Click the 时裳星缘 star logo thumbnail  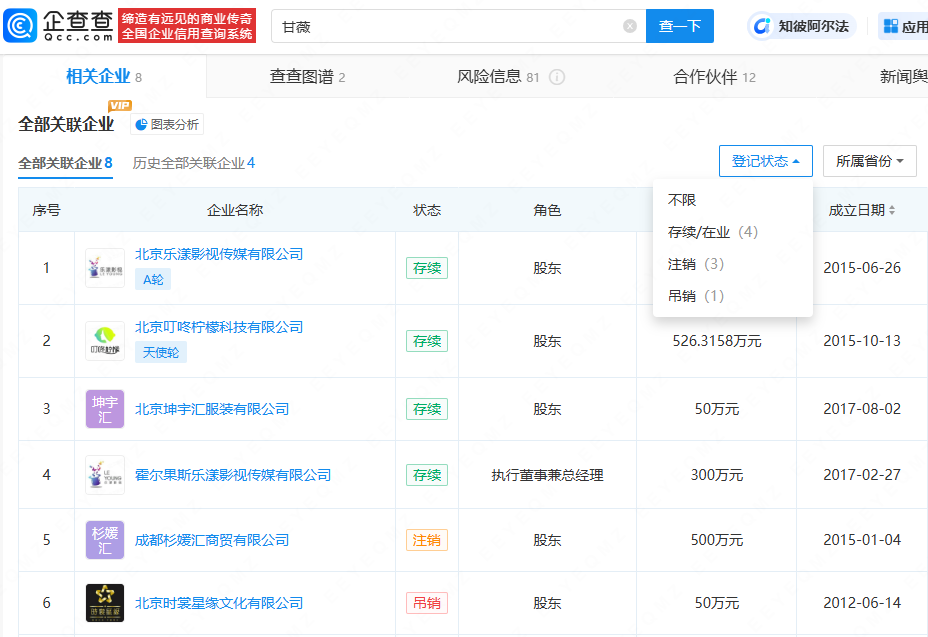pos(105,603)
